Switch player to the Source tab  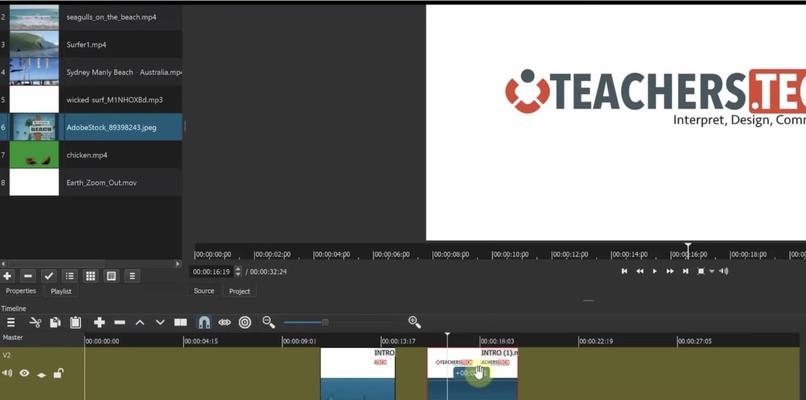tap(204, 291)
